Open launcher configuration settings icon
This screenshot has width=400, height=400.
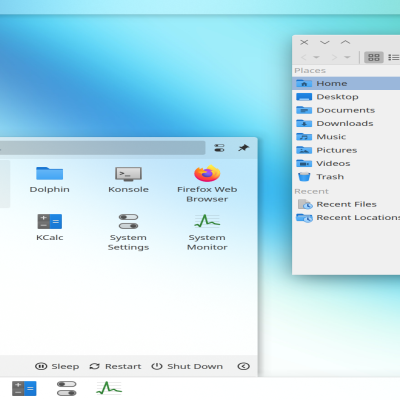219,148
